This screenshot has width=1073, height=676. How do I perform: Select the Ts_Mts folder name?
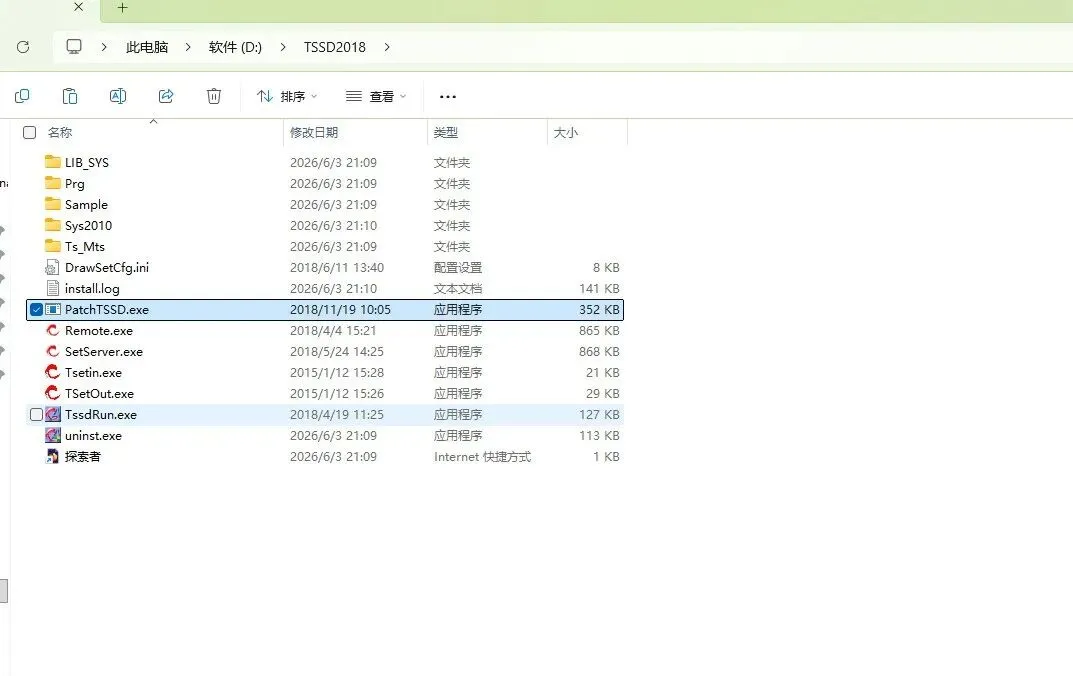coord(85,247)
